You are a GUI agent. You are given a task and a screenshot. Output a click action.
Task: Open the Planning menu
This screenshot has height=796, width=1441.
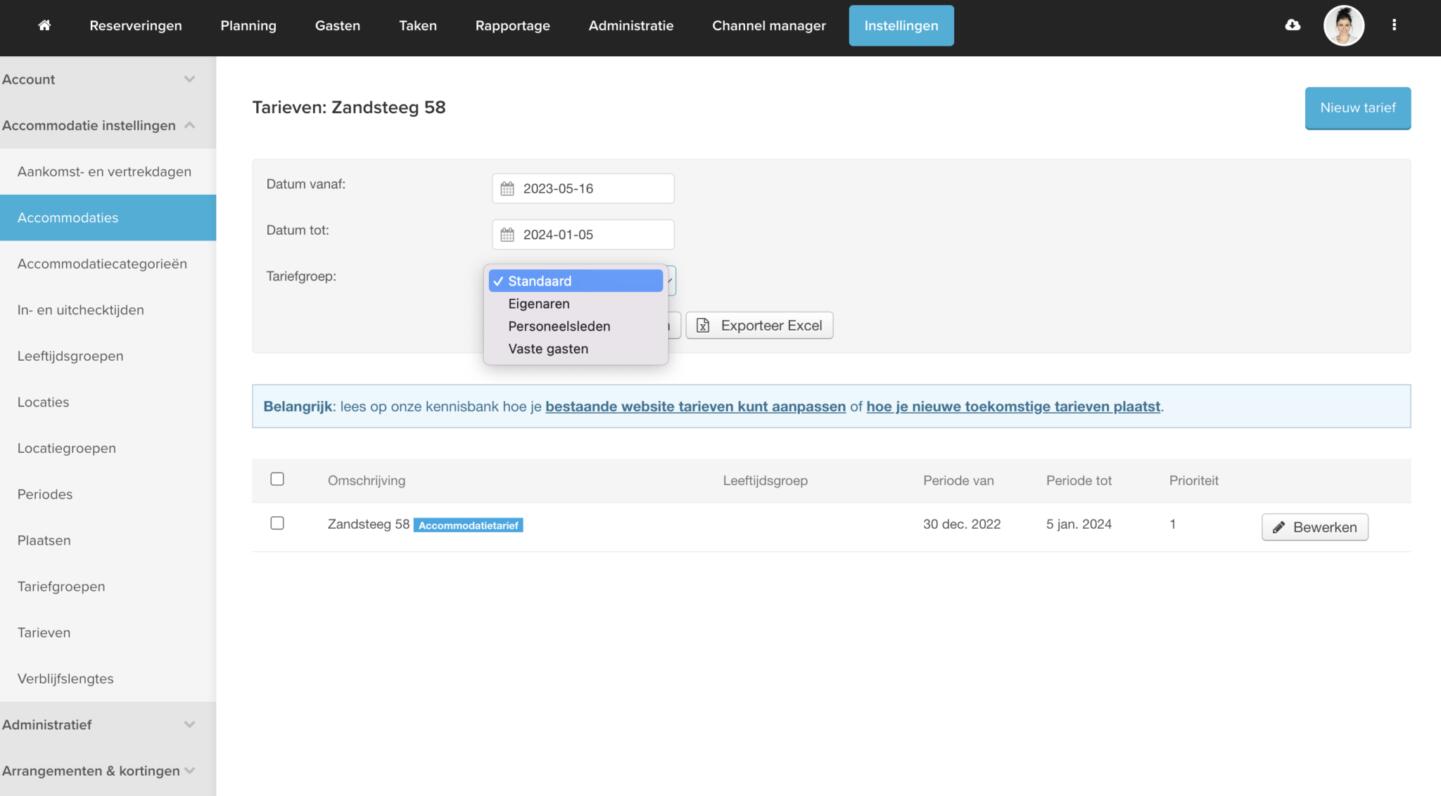pos(248,26)
